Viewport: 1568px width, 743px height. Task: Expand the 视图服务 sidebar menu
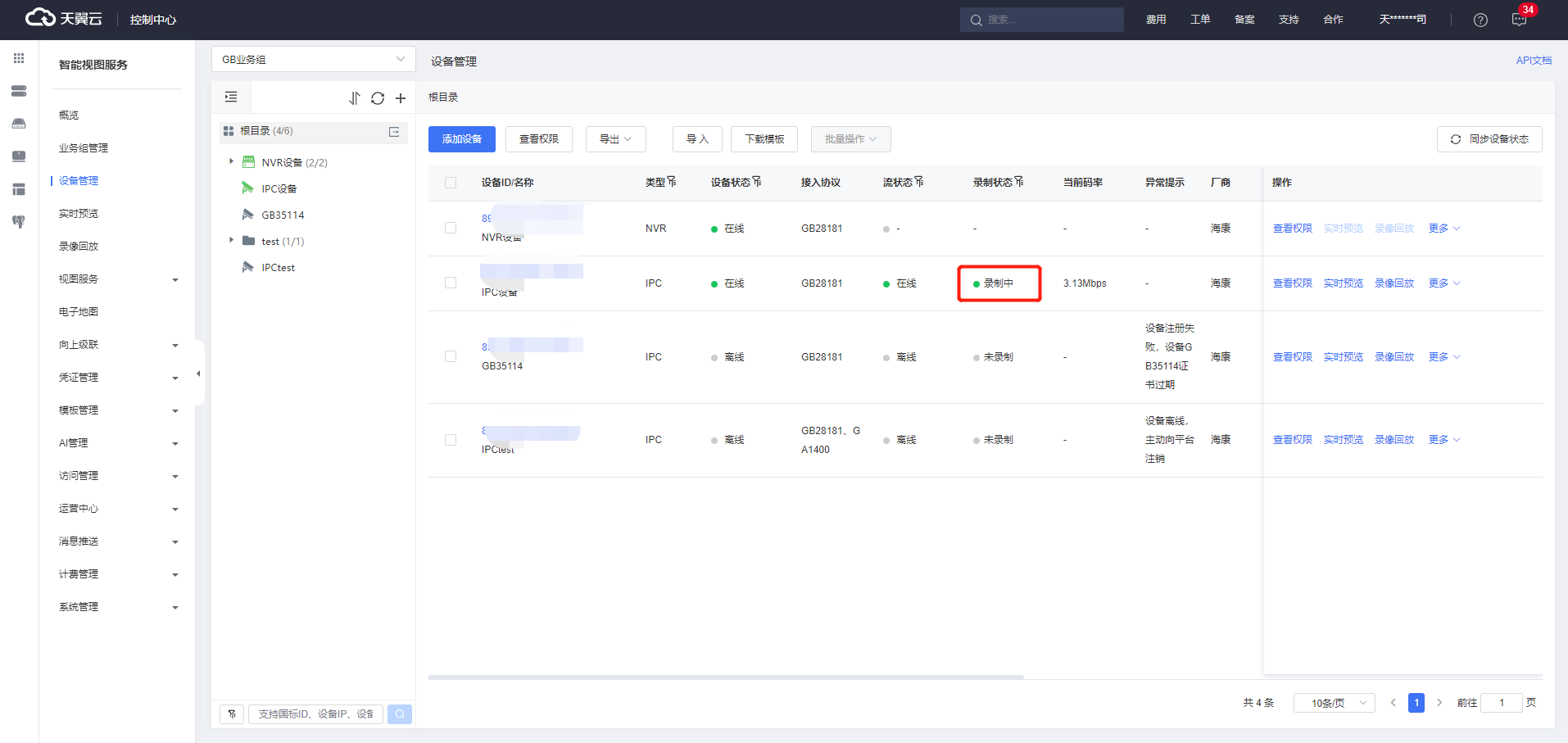(119, 279)
